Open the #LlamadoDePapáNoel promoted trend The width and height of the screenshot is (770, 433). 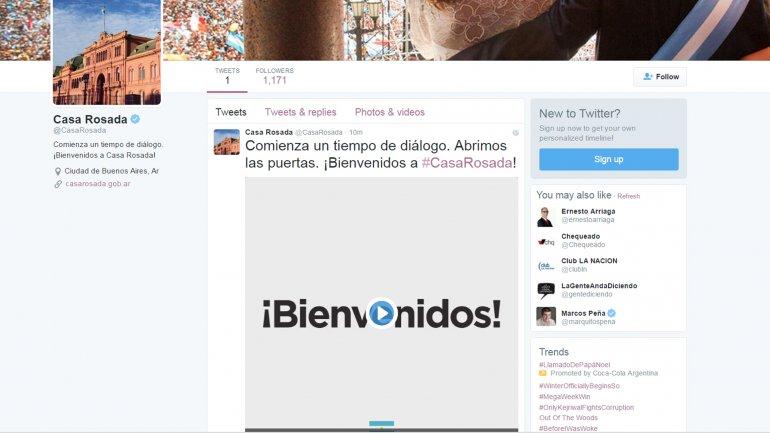click(575, 365)
